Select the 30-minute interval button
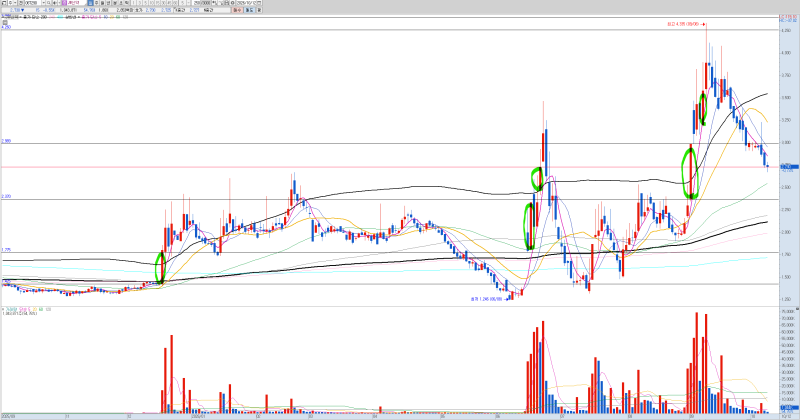This screenshot has height=420, width=800. [163, 3]
